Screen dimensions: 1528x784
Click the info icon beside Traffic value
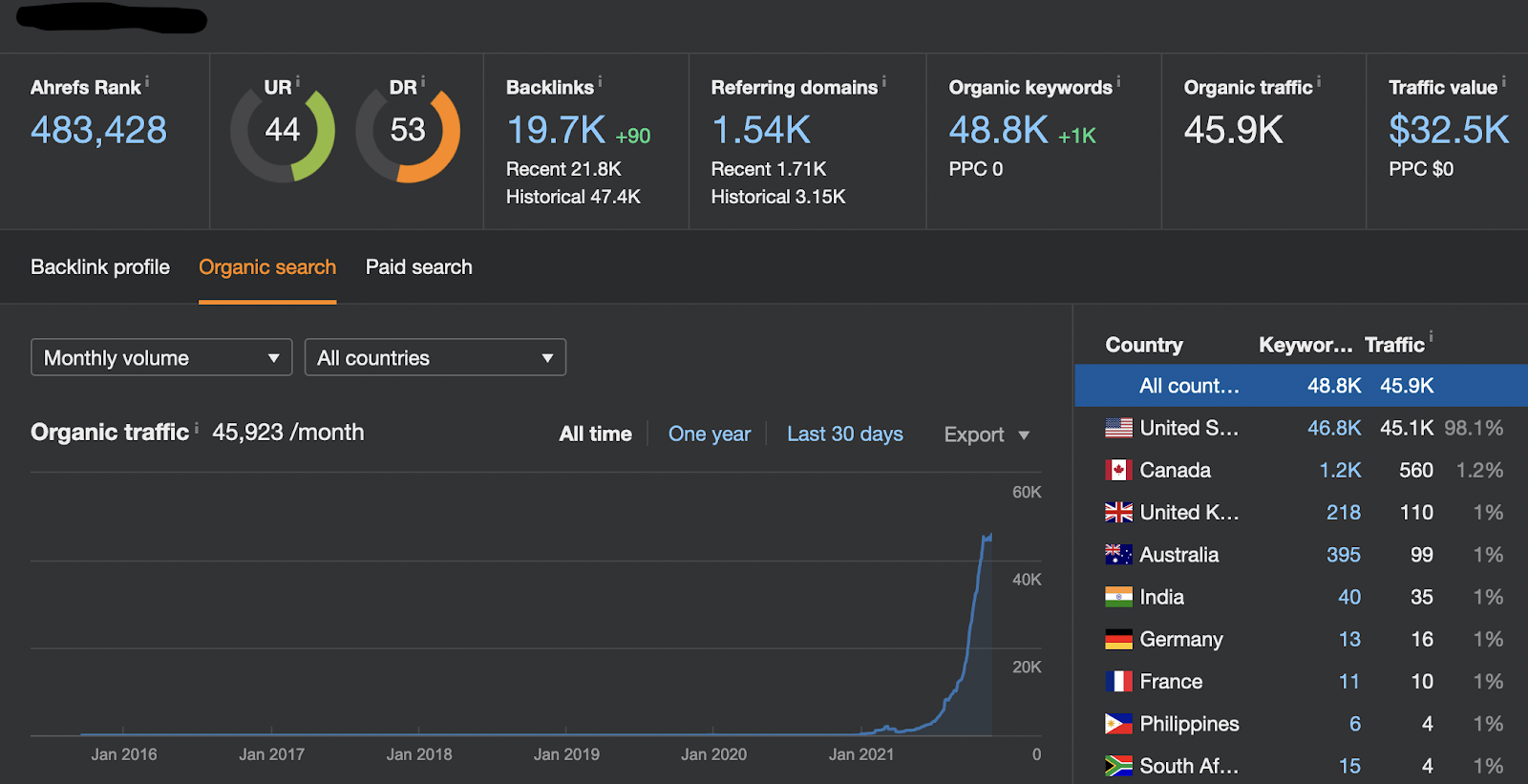coord(1504,81)
